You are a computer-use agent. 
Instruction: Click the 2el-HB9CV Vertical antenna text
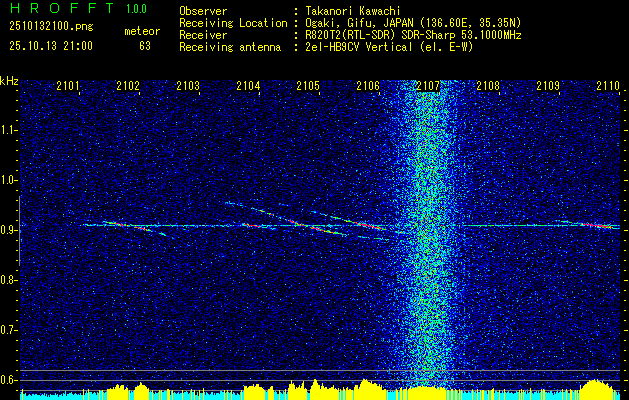389,47
